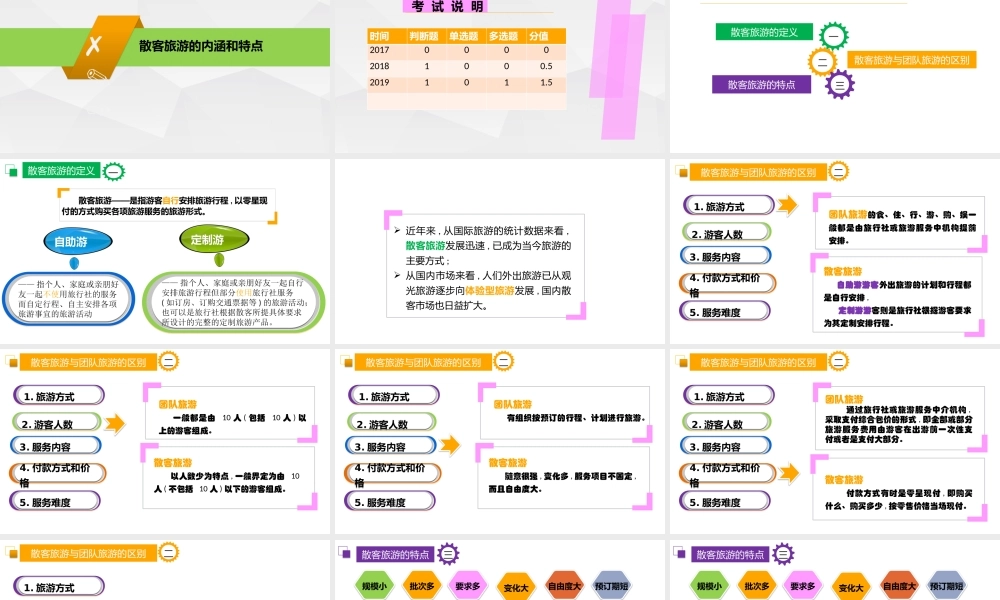Click the 1.5 score cell in the table
1000x600 pixels.
point(546,82)
